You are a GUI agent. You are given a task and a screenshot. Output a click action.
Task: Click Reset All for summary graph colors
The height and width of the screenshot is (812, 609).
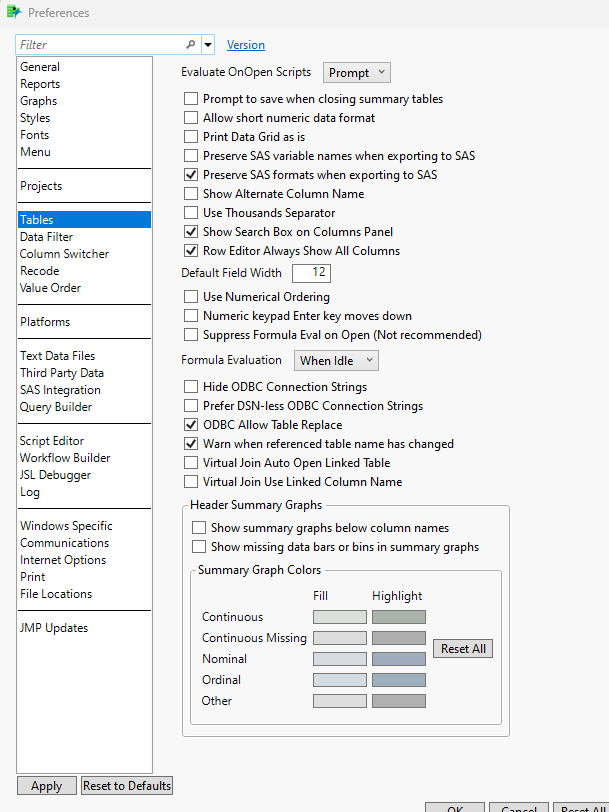464,649
